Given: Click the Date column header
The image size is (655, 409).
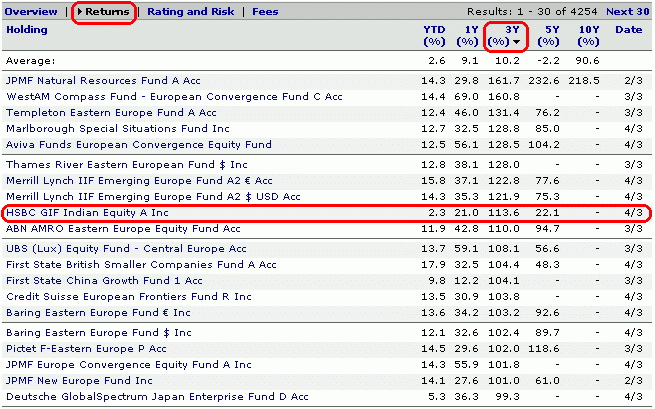Looking at the screenshot, I should click(x=629, y=30).
